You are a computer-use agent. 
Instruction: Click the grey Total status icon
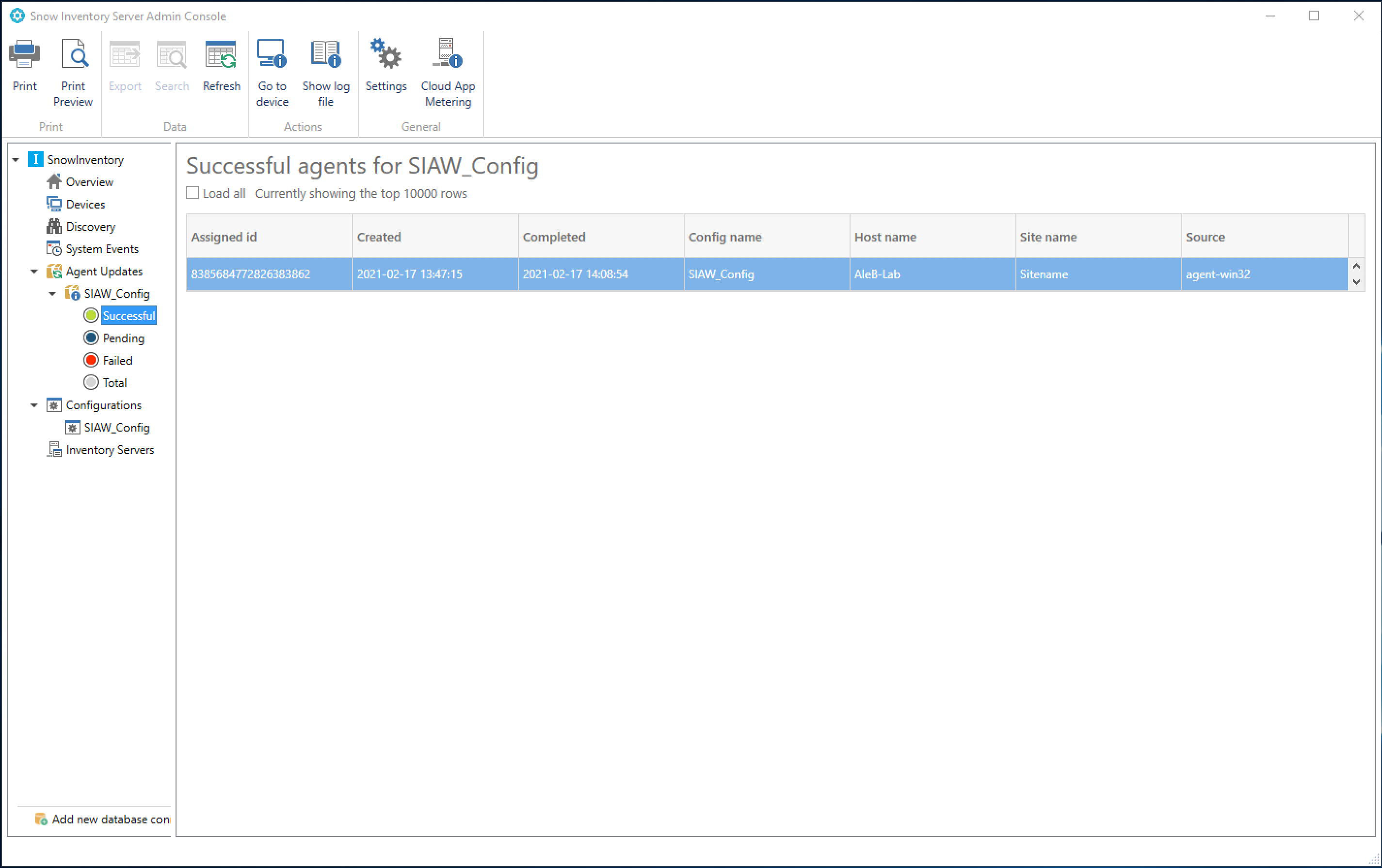tap(91, 382)
